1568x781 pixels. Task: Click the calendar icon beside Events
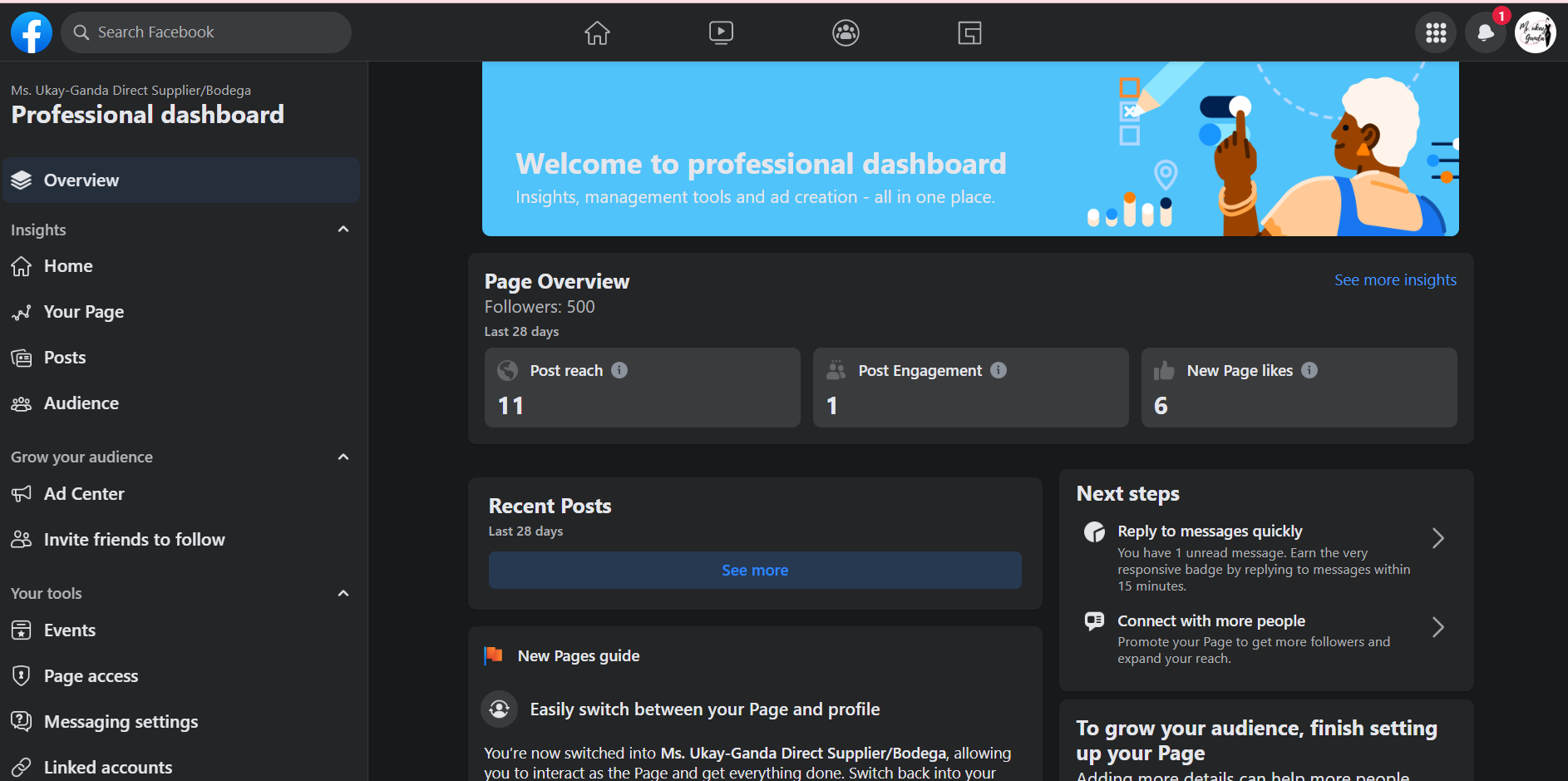[x=22, y=630]
